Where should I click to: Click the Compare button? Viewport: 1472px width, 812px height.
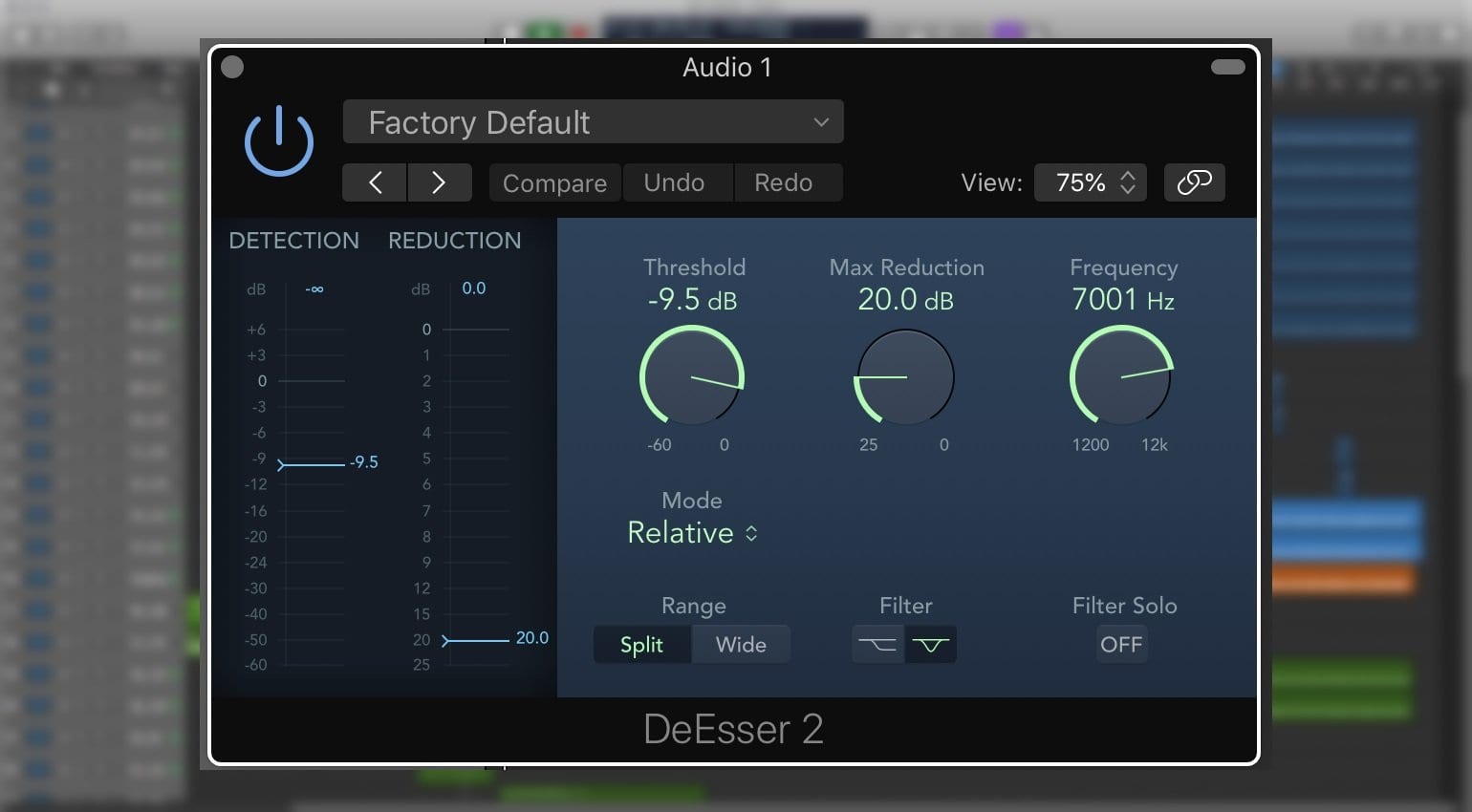554,182
